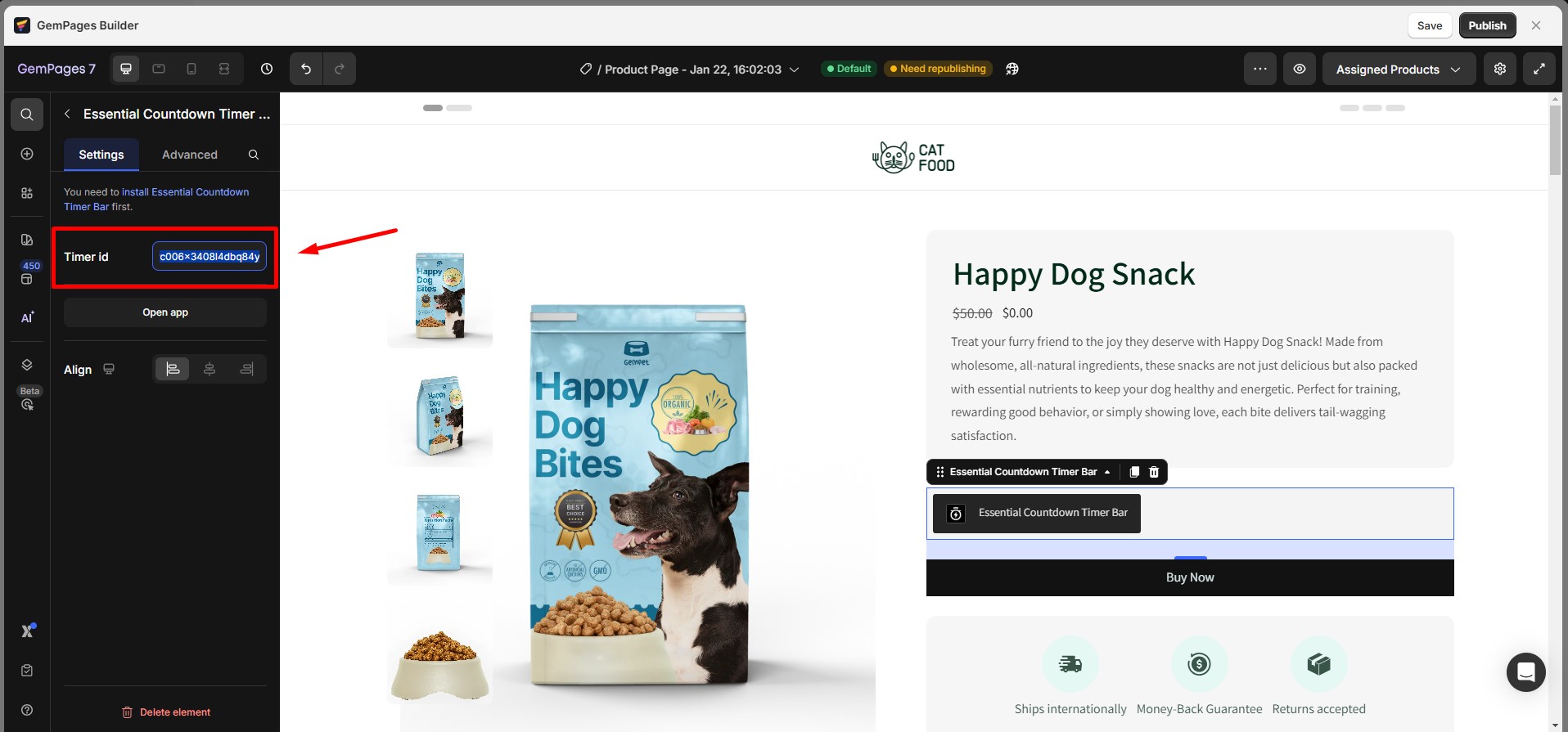Image resolution: width=1568 pixels, height=732 pixels.
Task: Switch to mobile device view icon
Action: [191, 69]
